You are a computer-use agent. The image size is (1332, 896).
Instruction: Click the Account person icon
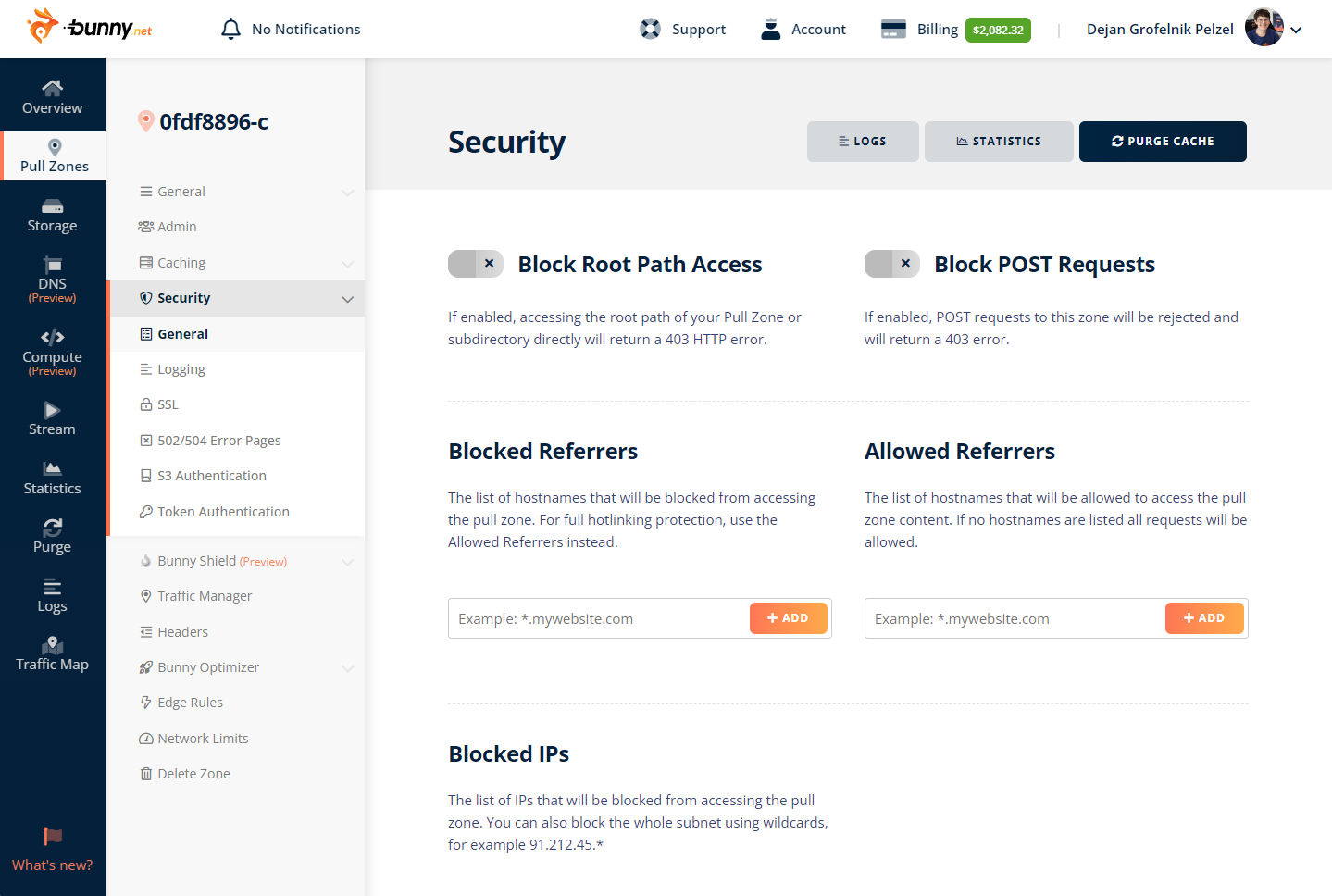coord(770,29)
